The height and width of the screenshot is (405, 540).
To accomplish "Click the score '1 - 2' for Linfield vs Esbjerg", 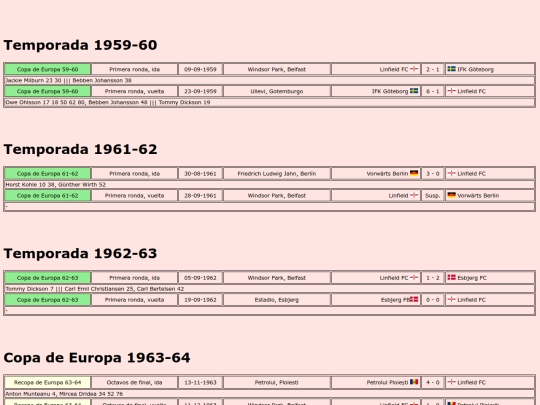I will (x=433, y=278).
